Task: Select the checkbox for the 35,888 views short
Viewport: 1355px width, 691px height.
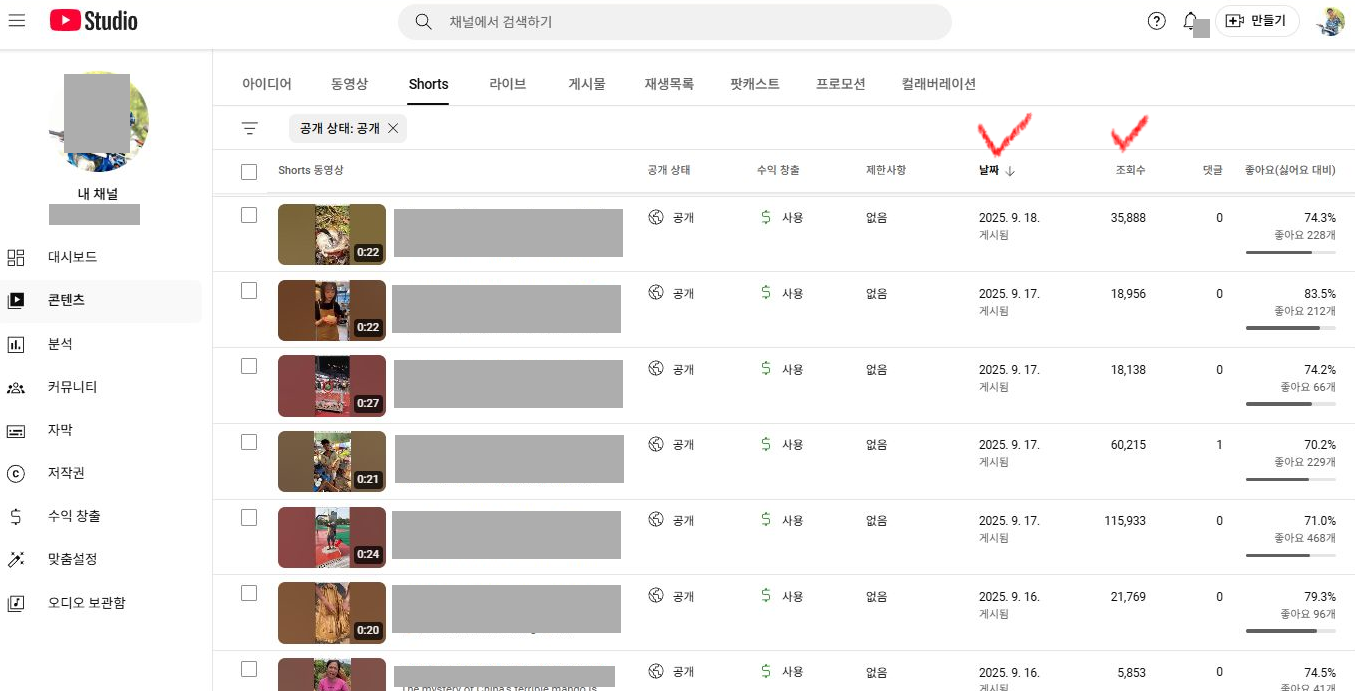Action: (x=249, y=215)
